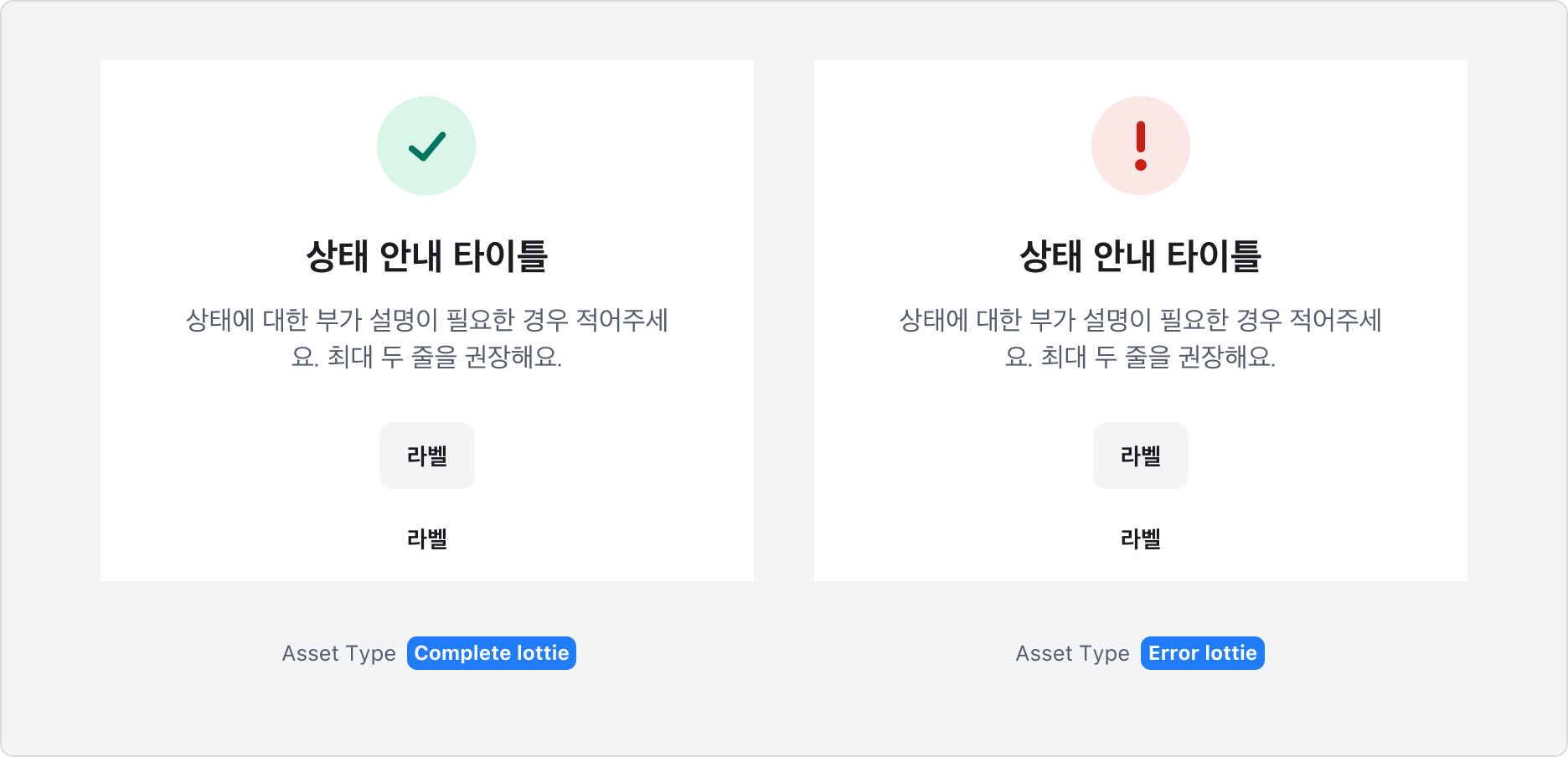Click the success status indicator on the left card
The image size is (1568, 757).
(426, 145)
